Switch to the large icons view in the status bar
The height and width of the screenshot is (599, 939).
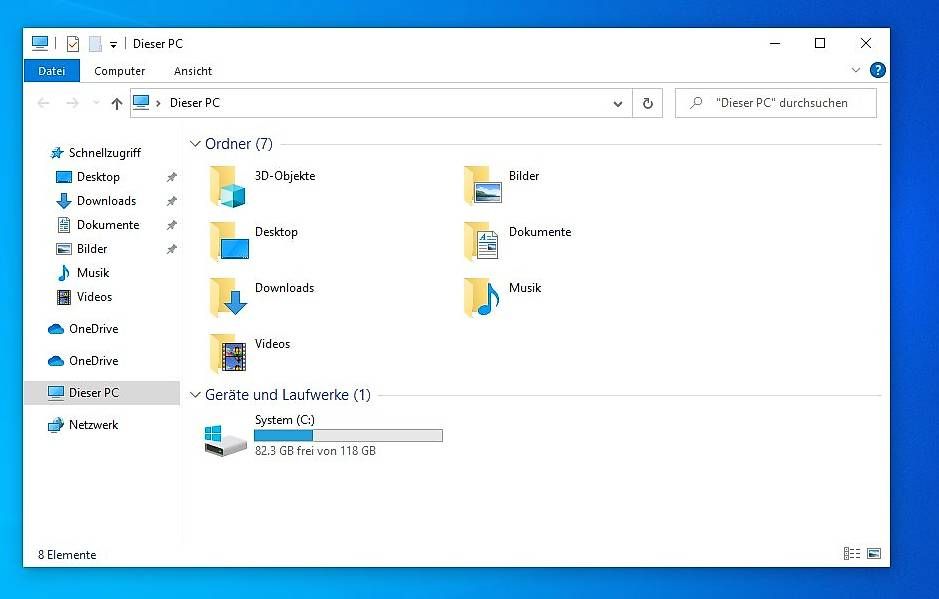[874, 553]
